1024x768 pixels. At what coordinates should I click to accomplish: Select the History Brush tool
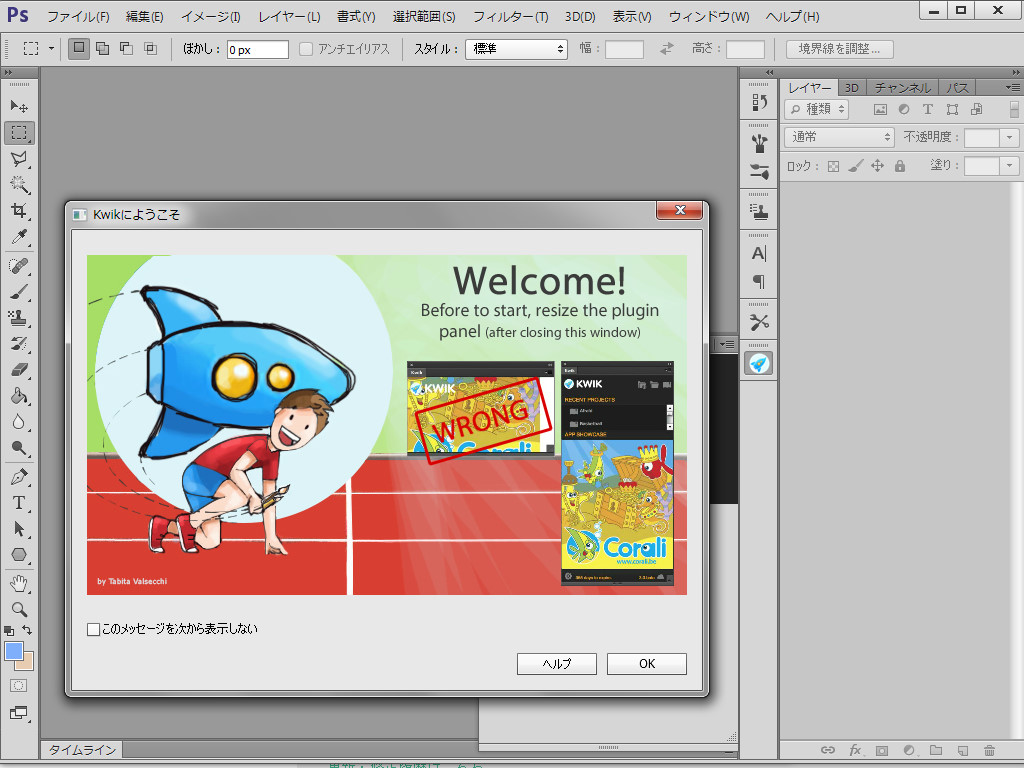point(19,344)
